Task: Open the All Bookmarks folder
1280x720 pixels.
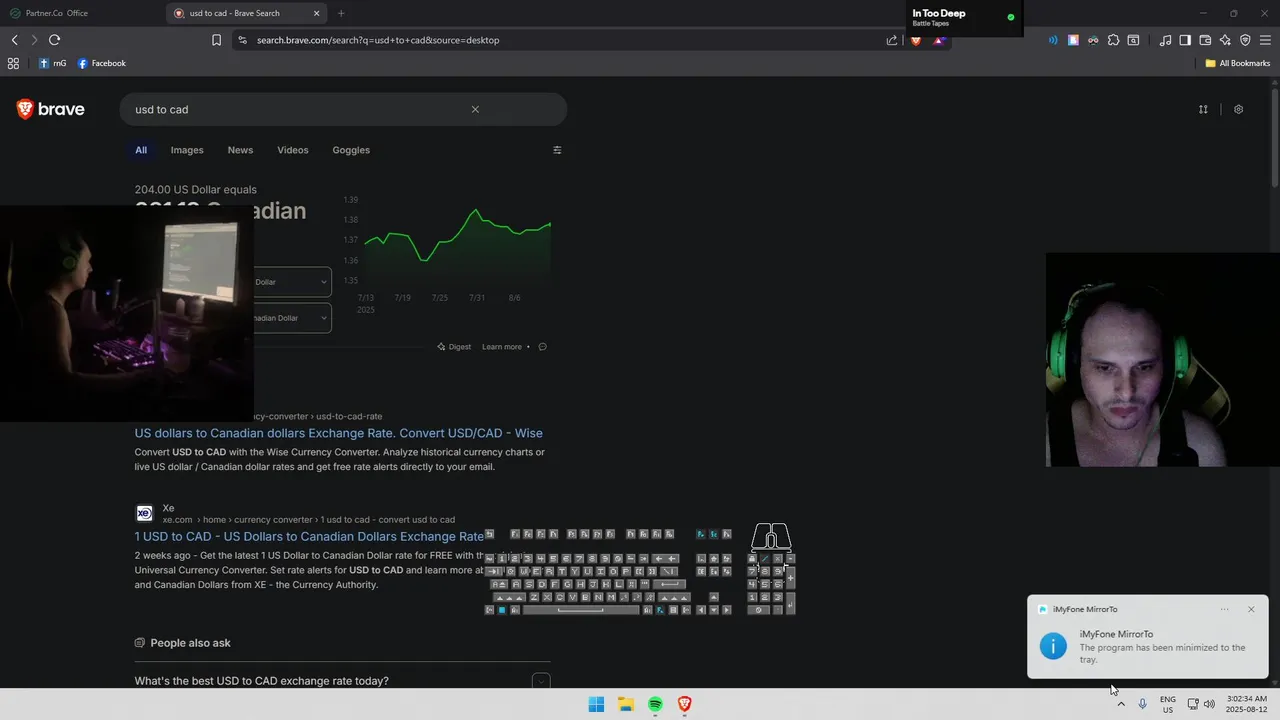Action: point(1237,63)
